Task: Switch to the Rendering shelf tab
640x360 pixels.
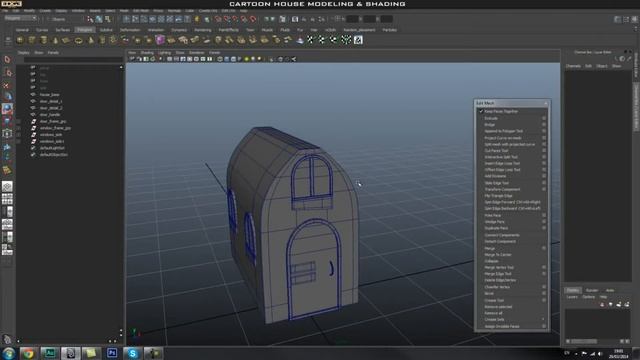Action: tap(202, 30)
